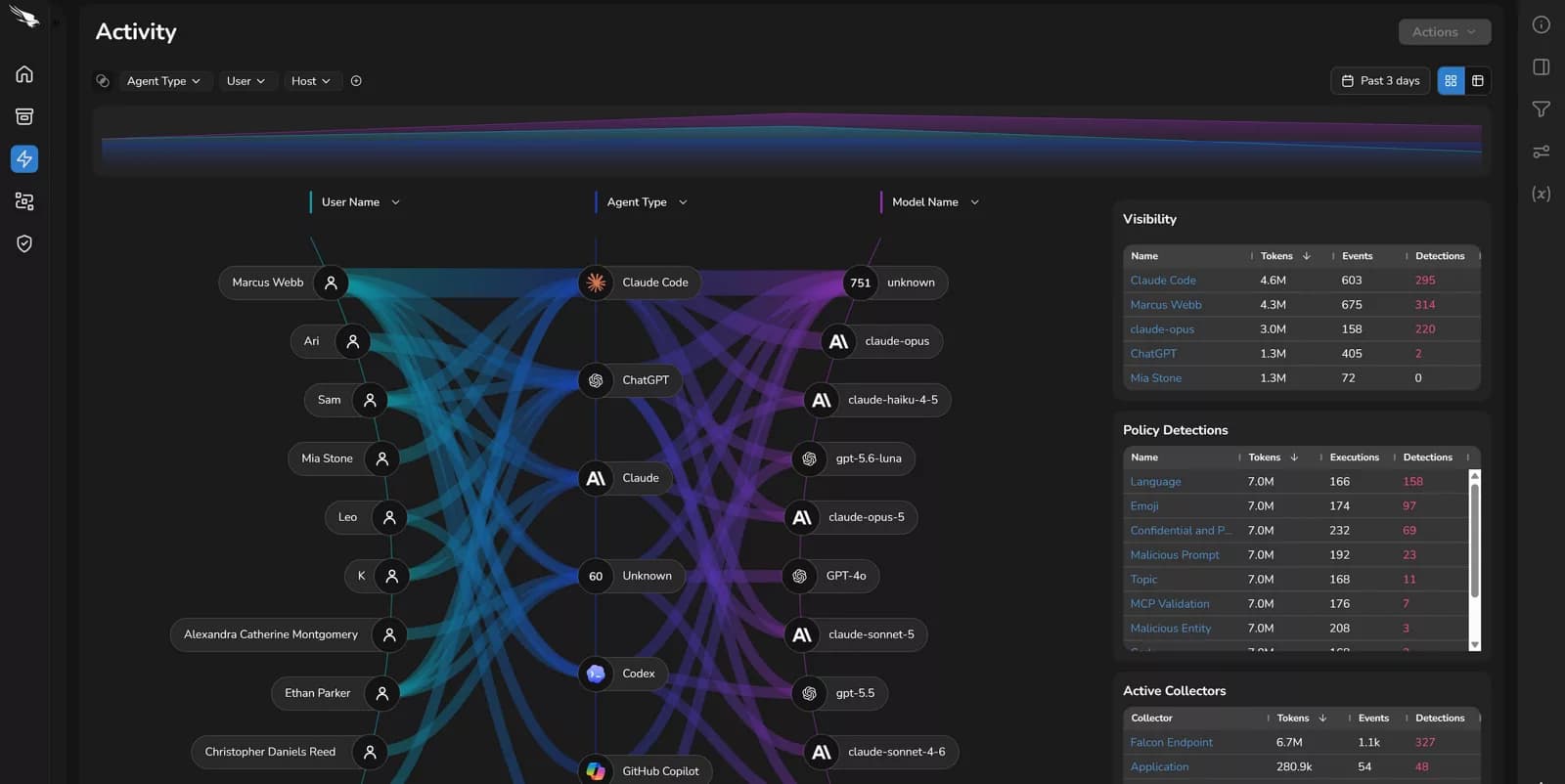This screenshot has width=1565, height=784.
Task: Expand the Agent Type column selector
Action: pyautogui.click(x=647, y=202)
